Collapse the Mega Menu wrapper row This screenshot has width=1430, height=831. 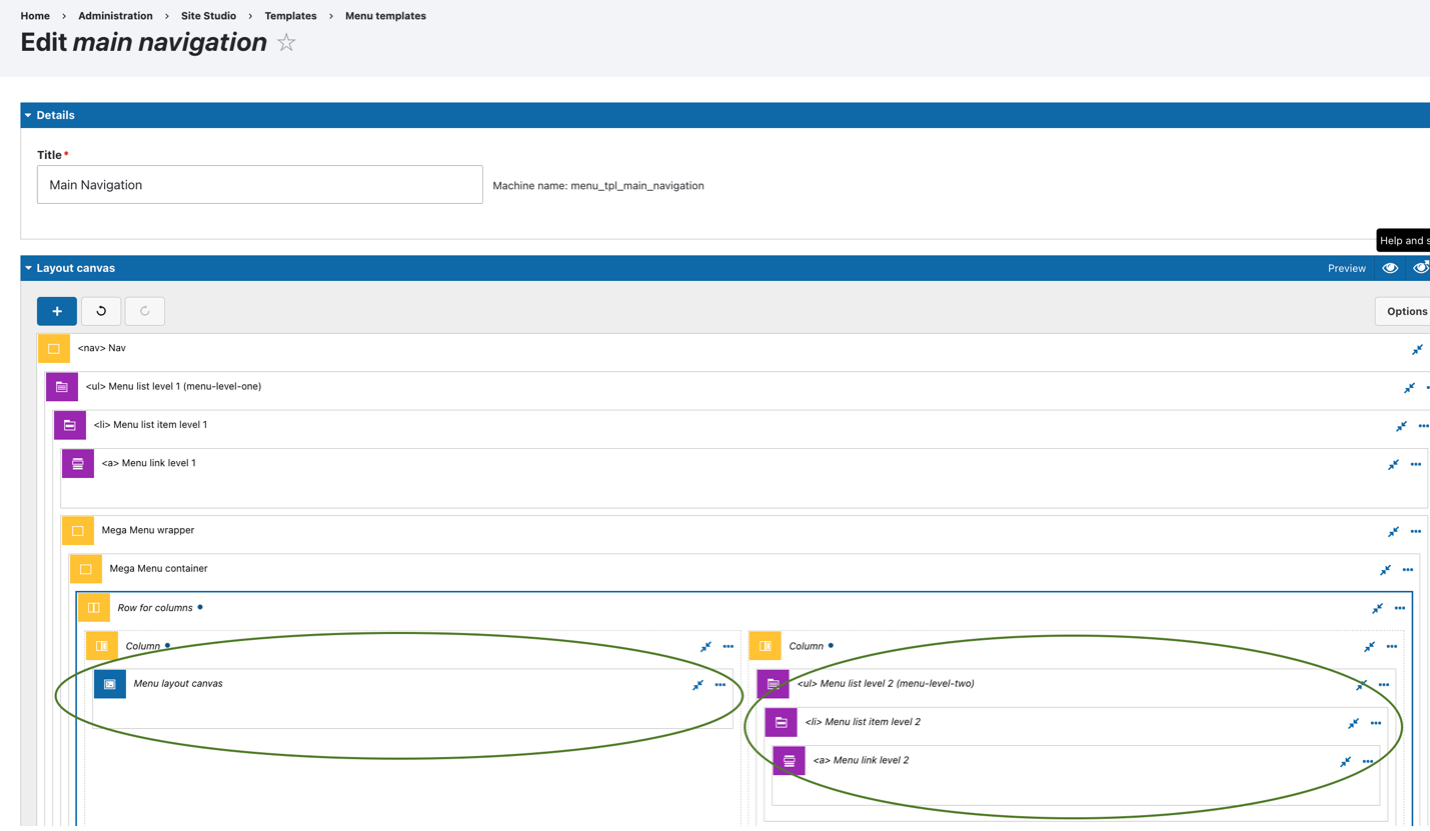(1393, 531)
